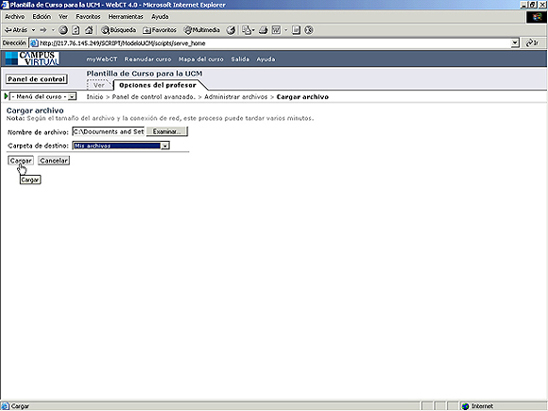Screen dimensions: 548x411
Task: Open the Ayuda menu in menu bar
Action: point(160,16)
